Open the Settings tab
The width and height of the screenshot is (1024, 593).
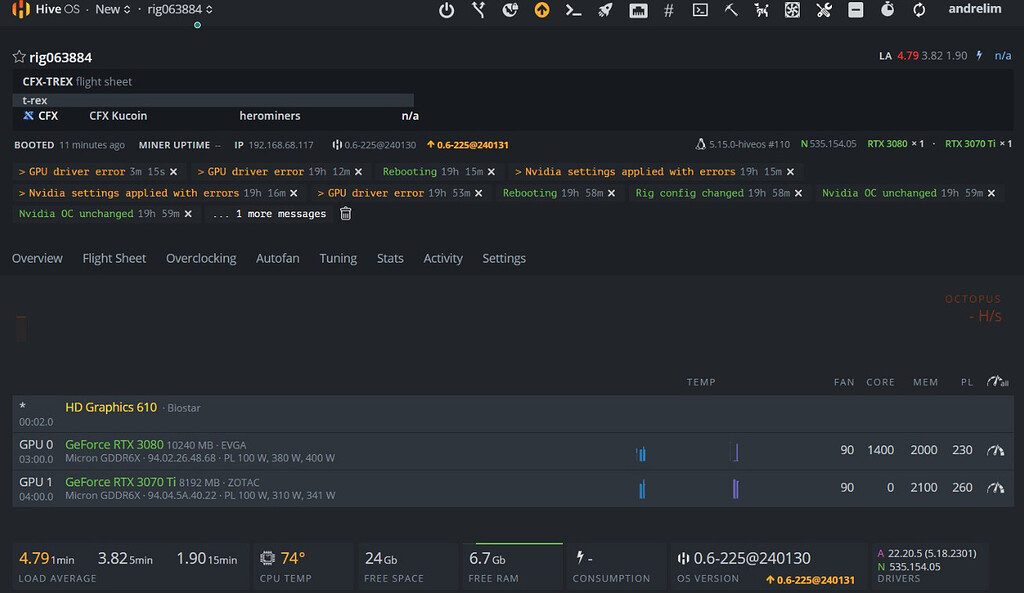(x=504, y=258)
